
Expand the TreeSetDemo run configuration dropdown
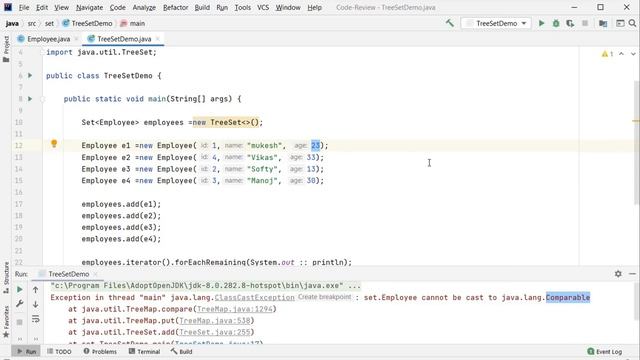pyautogui.click(x=496, y=23)
